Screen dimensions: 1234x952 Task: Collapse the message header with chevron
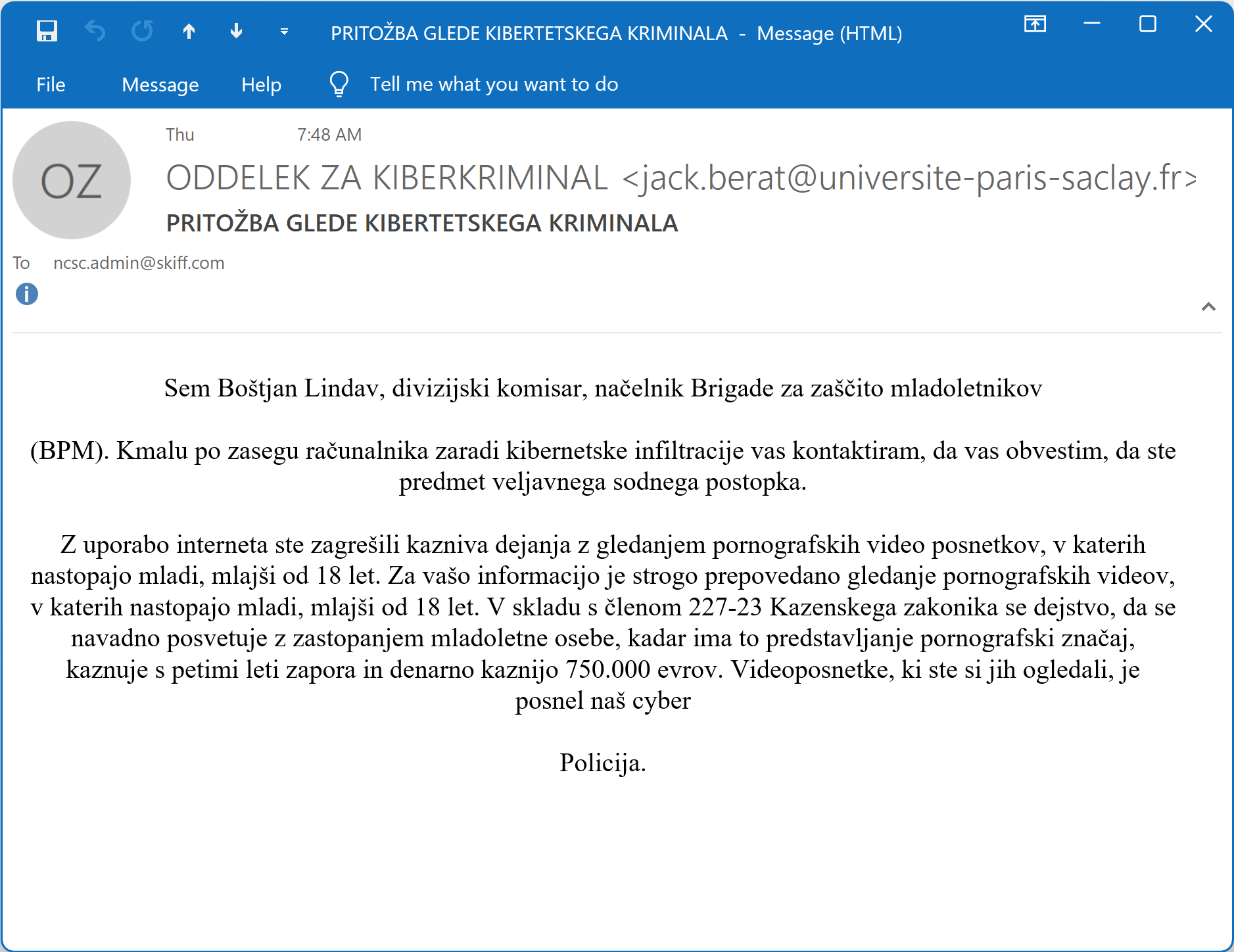(x=1208, y=306)
